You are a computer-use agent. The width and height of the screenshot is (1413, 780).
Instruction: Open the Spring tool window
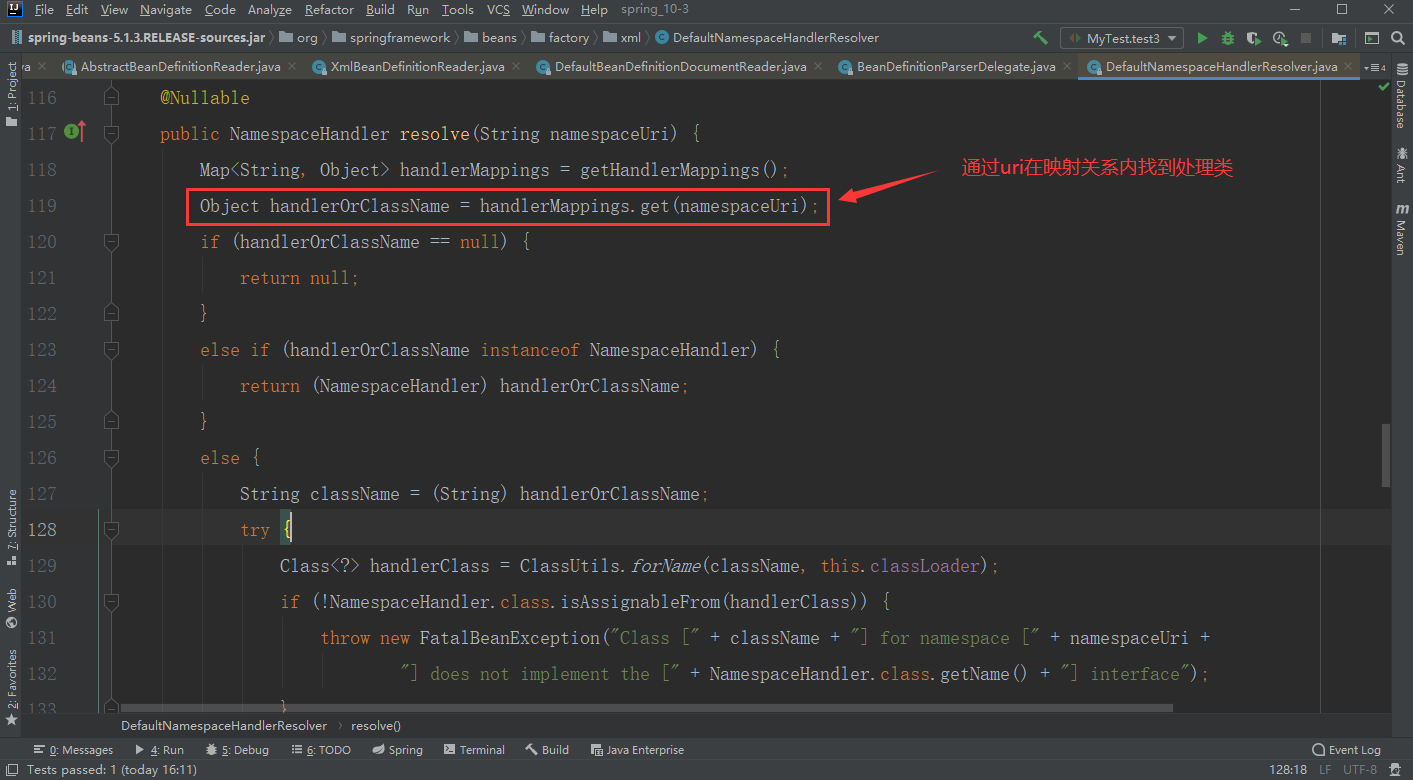coord(397,750)
